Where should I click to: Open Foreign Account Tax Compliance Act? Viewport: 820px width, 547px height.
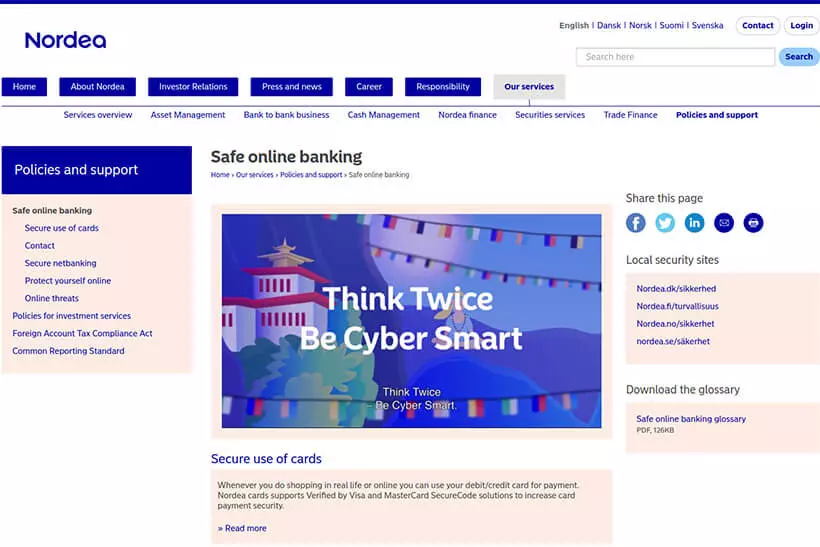coord(82,334)
